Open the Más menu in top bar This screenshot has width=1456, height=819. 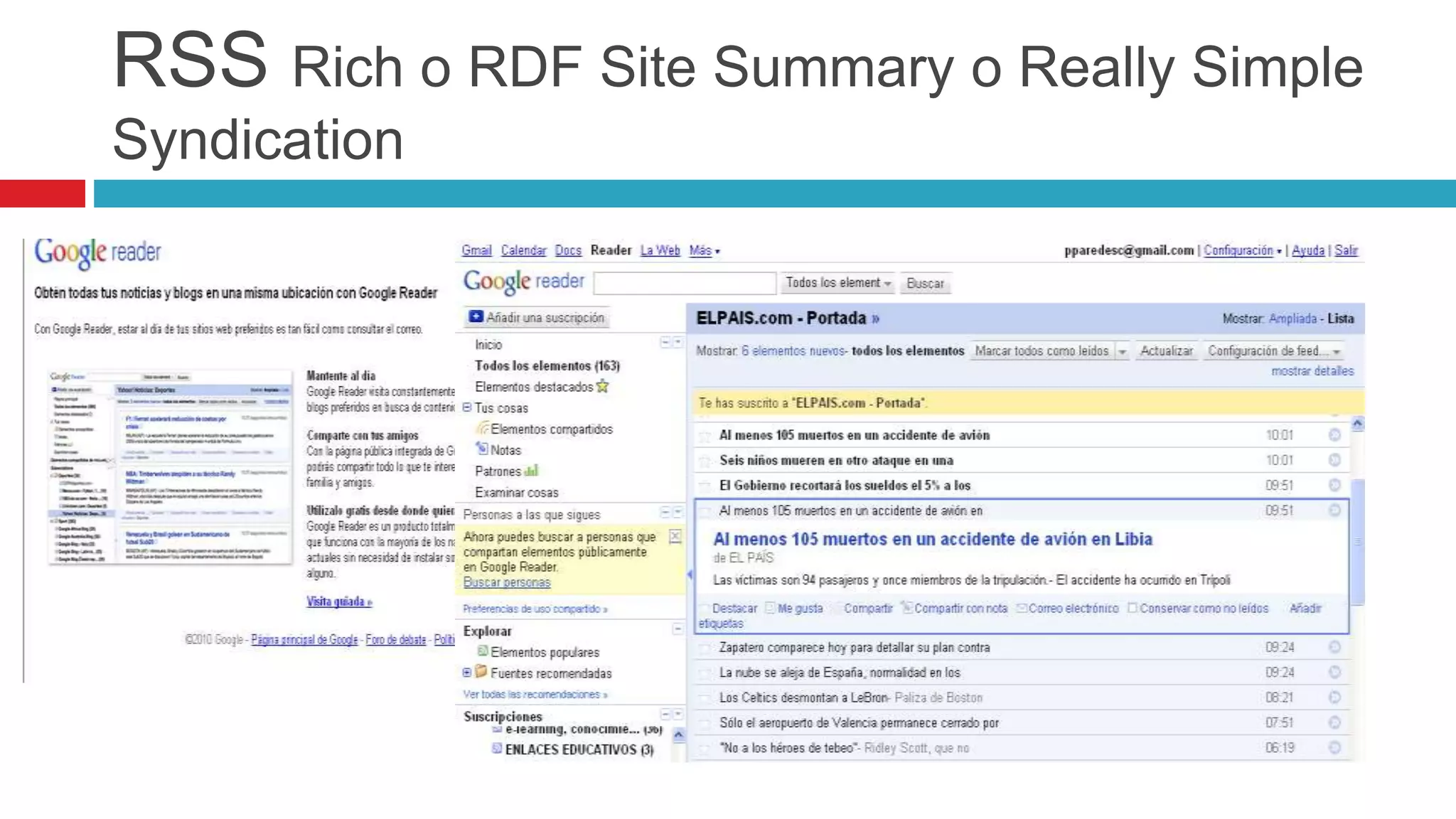point(705,250)
